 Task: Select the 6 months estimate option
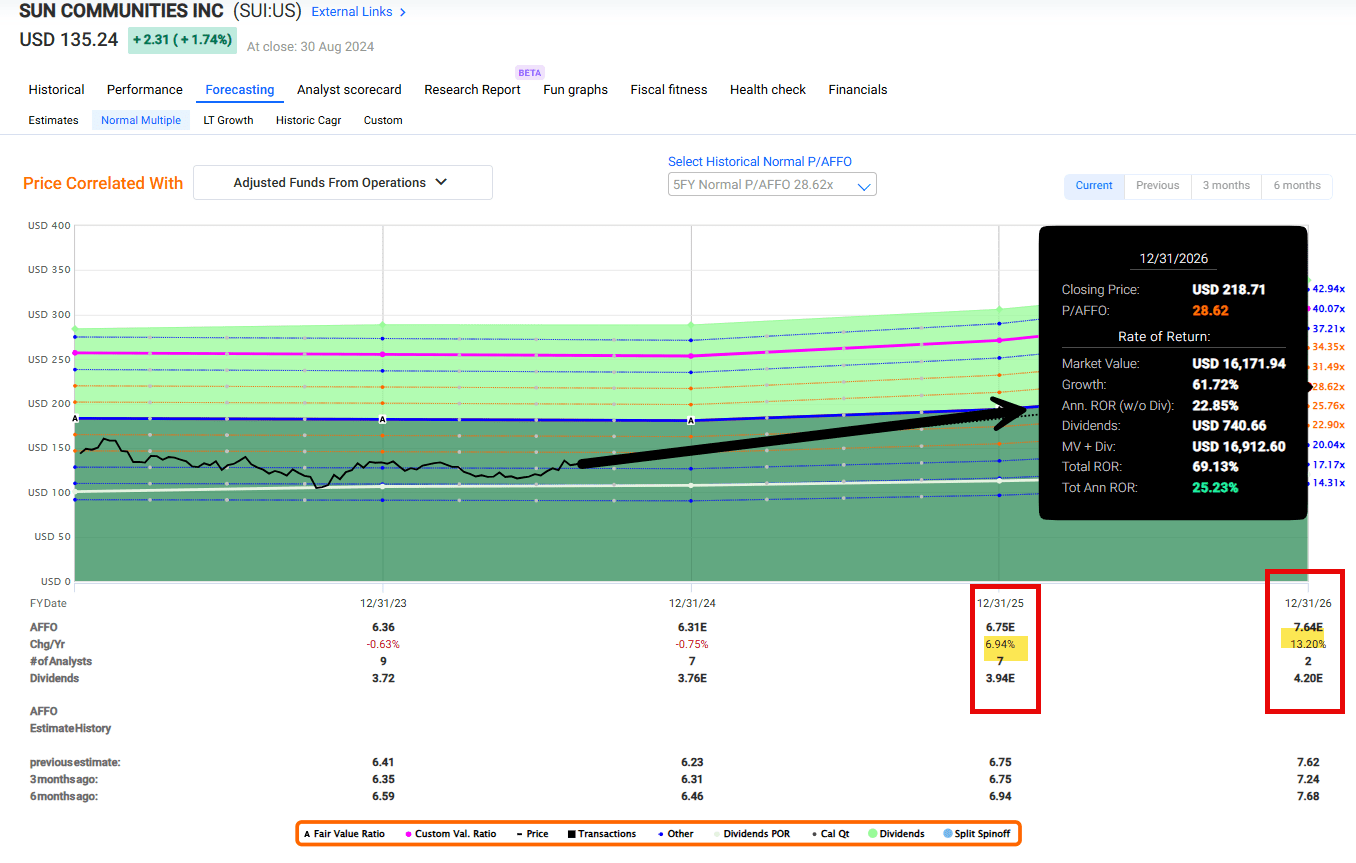pyautogui.click(x=1297, y=186)
